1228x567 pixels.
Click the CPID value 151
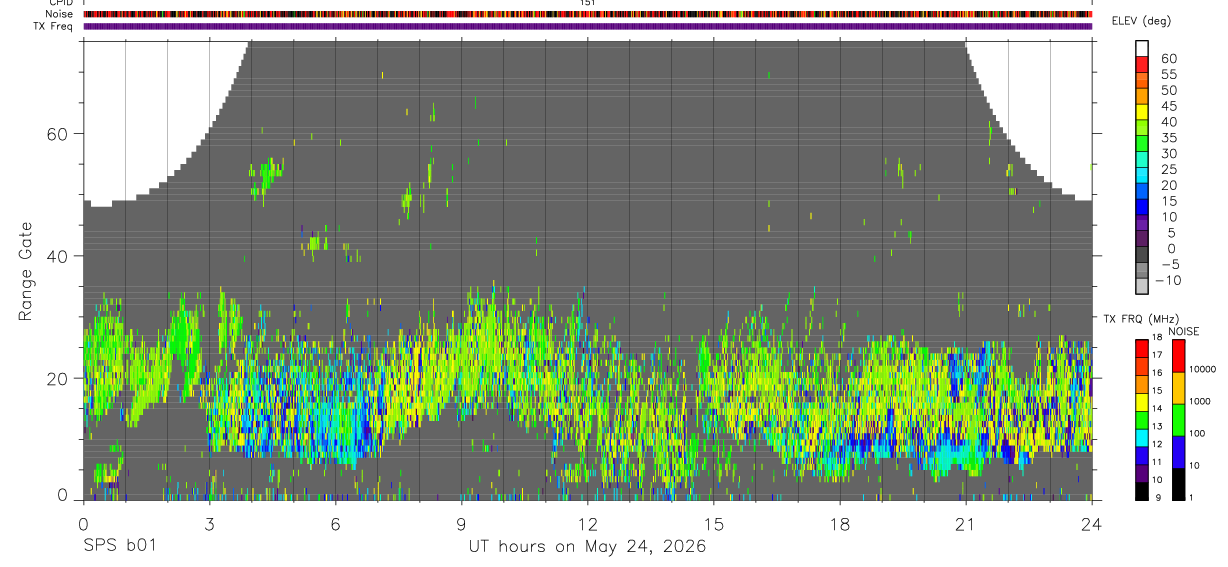587,3
